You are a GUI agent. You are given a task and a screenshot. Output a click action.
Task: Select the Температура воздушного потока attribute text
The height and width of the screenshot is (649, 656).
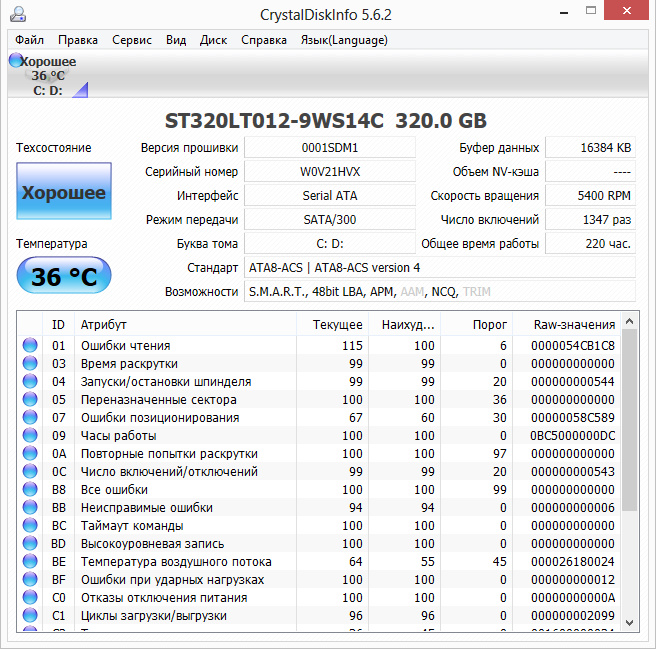176,562
